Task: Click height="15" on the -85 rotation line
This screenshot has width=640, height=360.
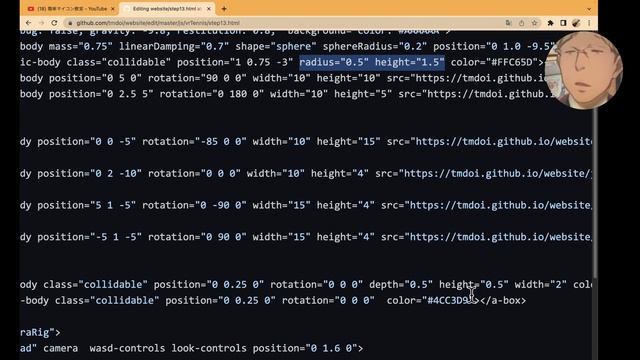Action: pyautogui.click(x=349, y=142)
